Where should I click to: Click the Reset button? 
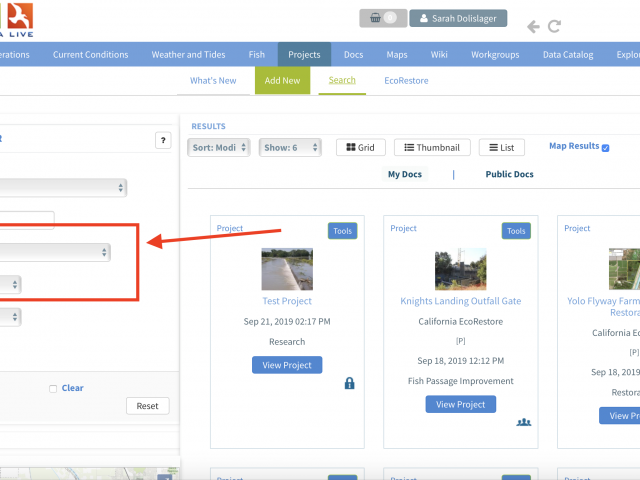coord(147,406)
